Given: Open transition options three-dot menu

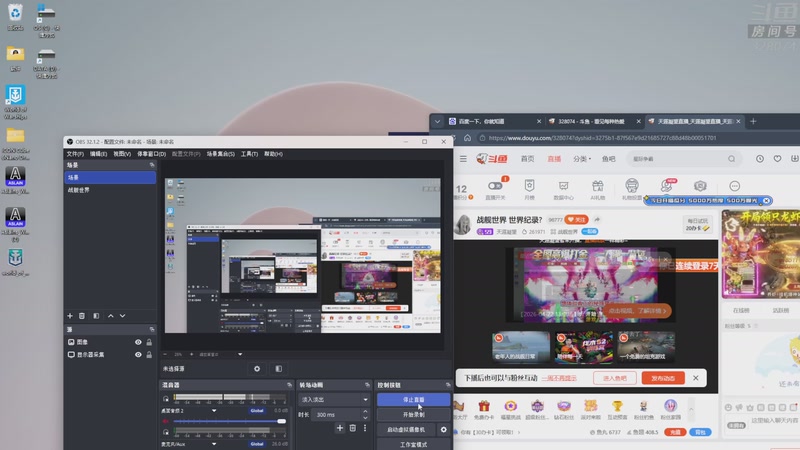Looking at the screenshot, I should pyautogui.click(x=365, y=428).
